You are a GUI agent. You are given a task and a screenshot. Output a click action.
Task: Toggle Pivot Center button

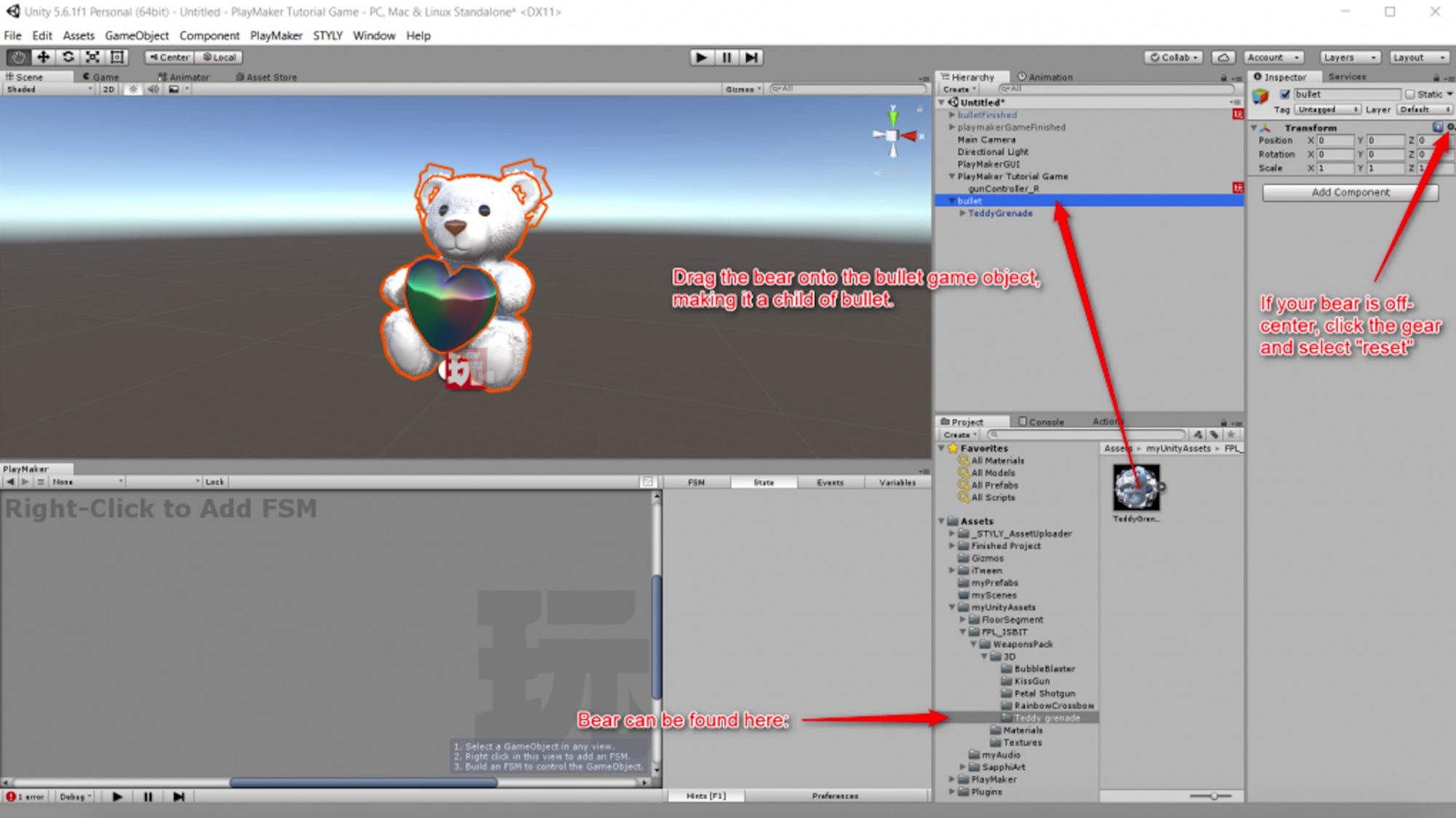[169, 57]
